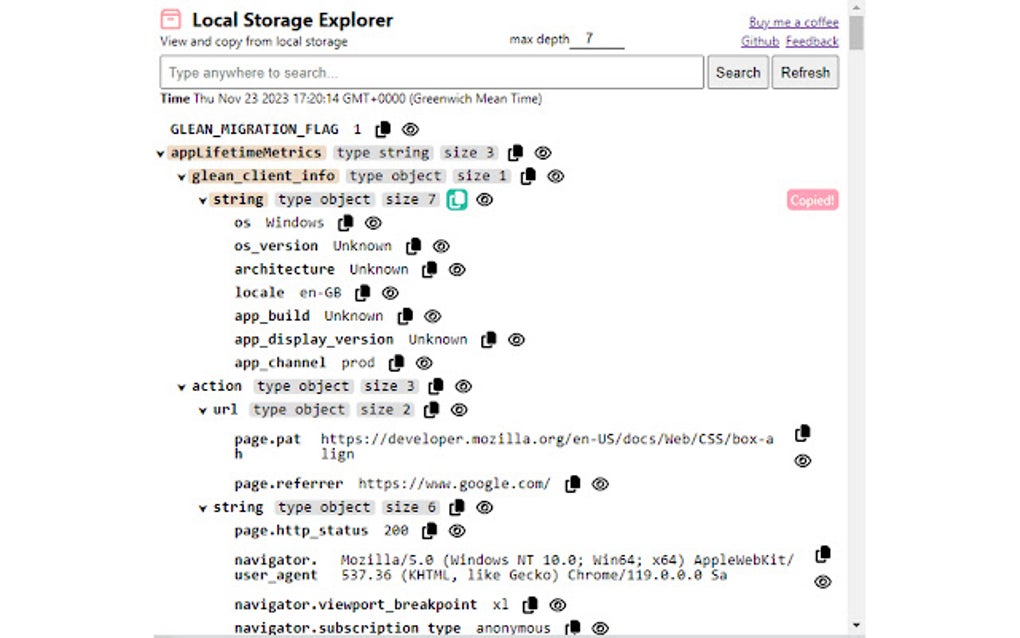This screenshot has height=638, width=1020.
Task: Open the Feedback link
Action: (812, 41)
